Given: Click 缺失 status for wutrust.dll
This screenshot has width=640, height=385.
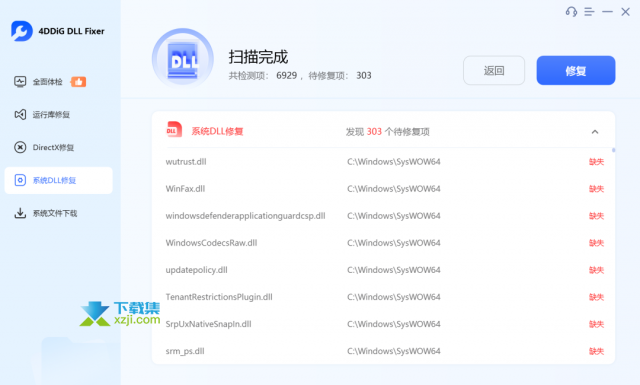Looking at the screenshot, I should [x=596, y=162].
